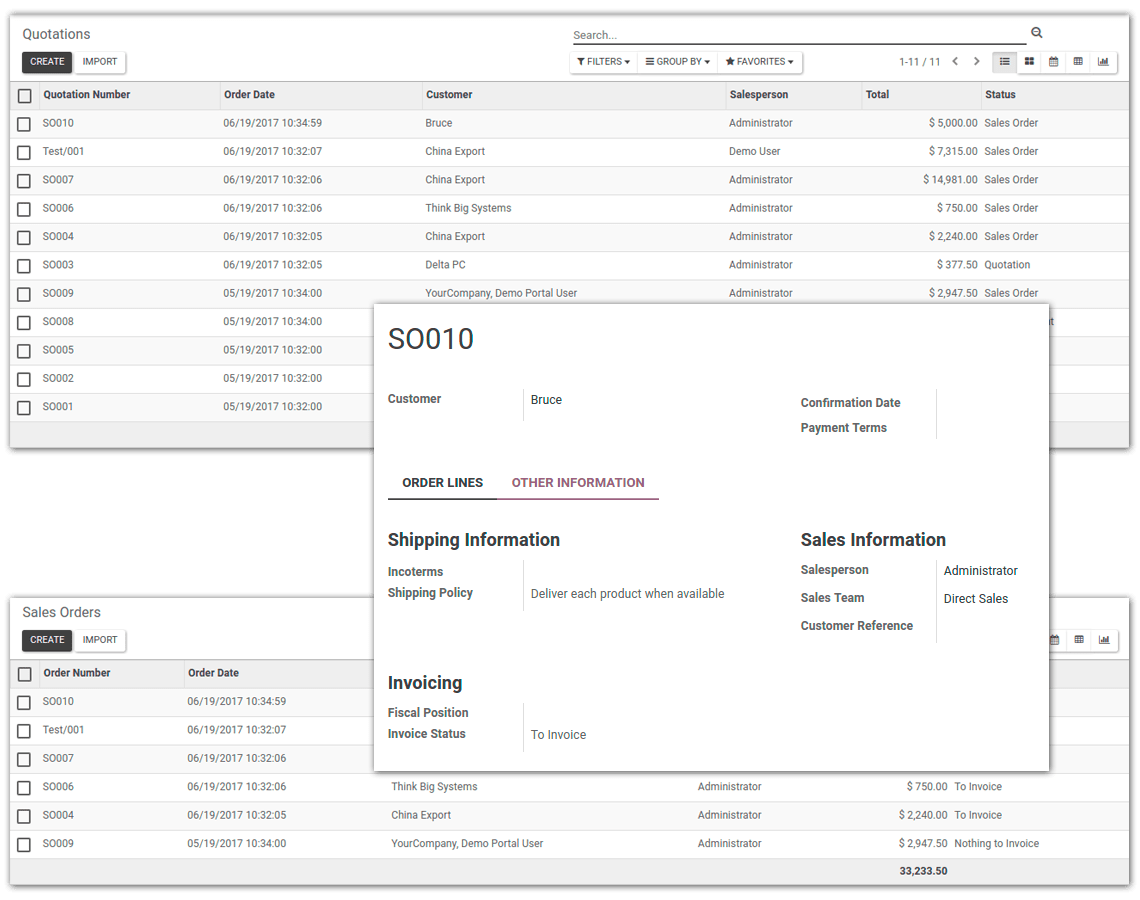Switch Quotations to kanban view
1140x900 pixels.
[x=1028, y=61]
